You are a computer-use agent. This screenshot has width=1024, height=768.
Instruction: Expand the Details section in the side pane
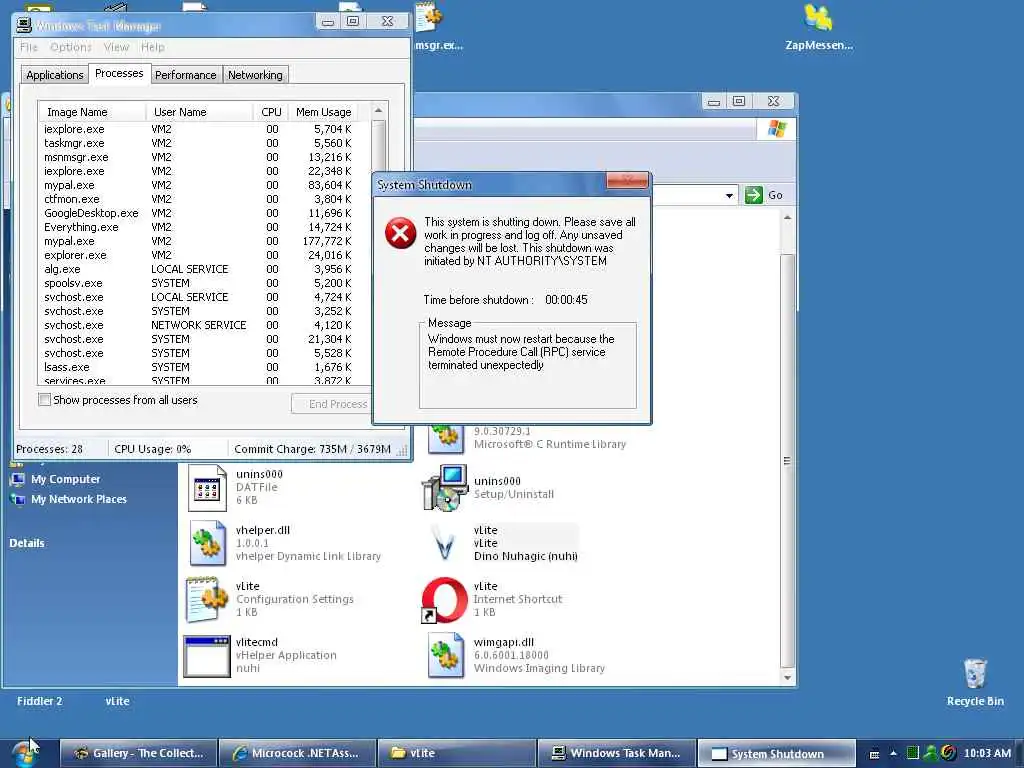point(27,543)
